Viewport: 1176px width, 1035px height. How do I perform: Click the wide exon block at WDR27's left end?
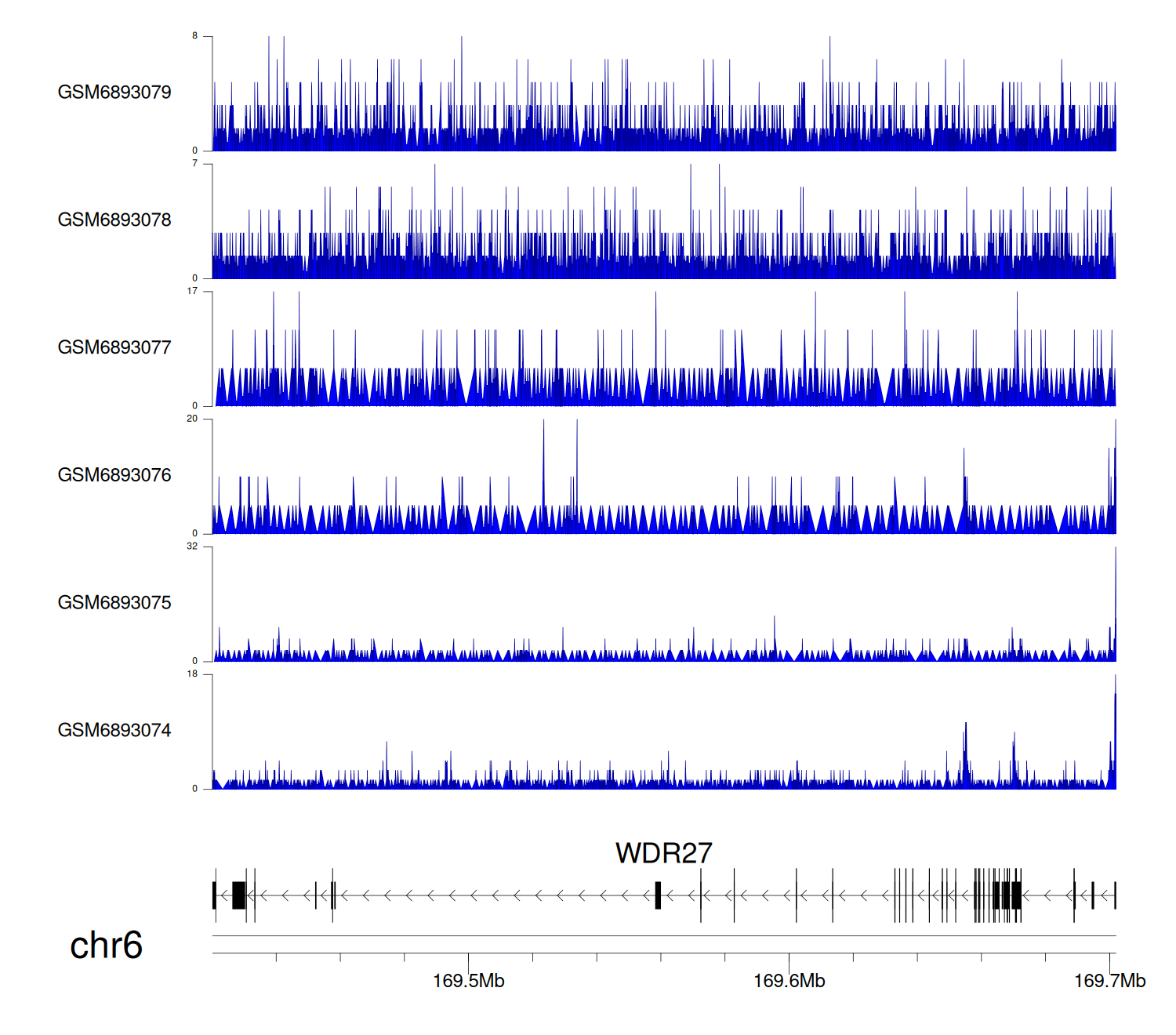pos(238,895)
